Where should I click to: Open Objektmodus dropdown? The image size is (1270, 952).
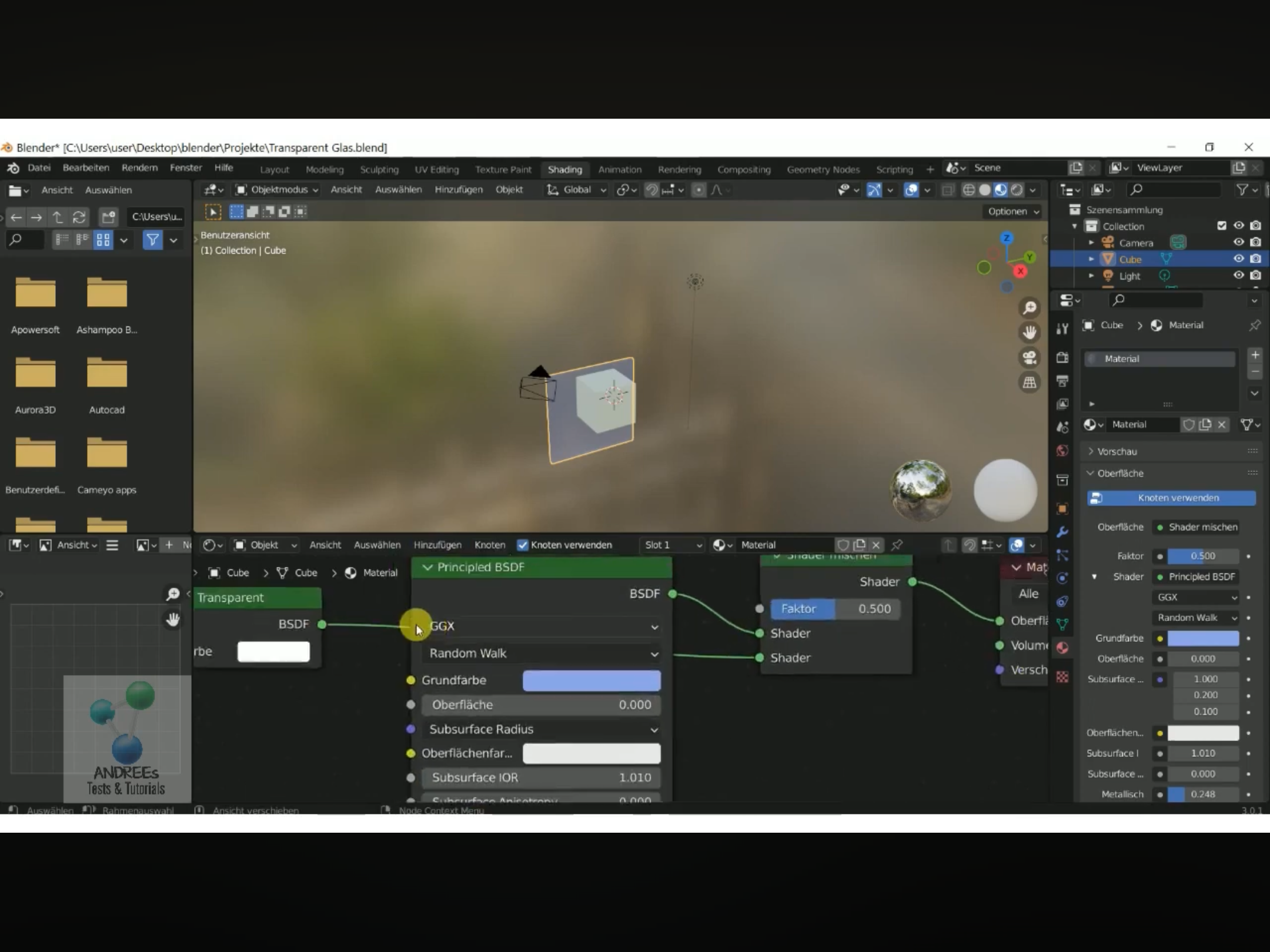pyautogui.click(x=277, y=190)
